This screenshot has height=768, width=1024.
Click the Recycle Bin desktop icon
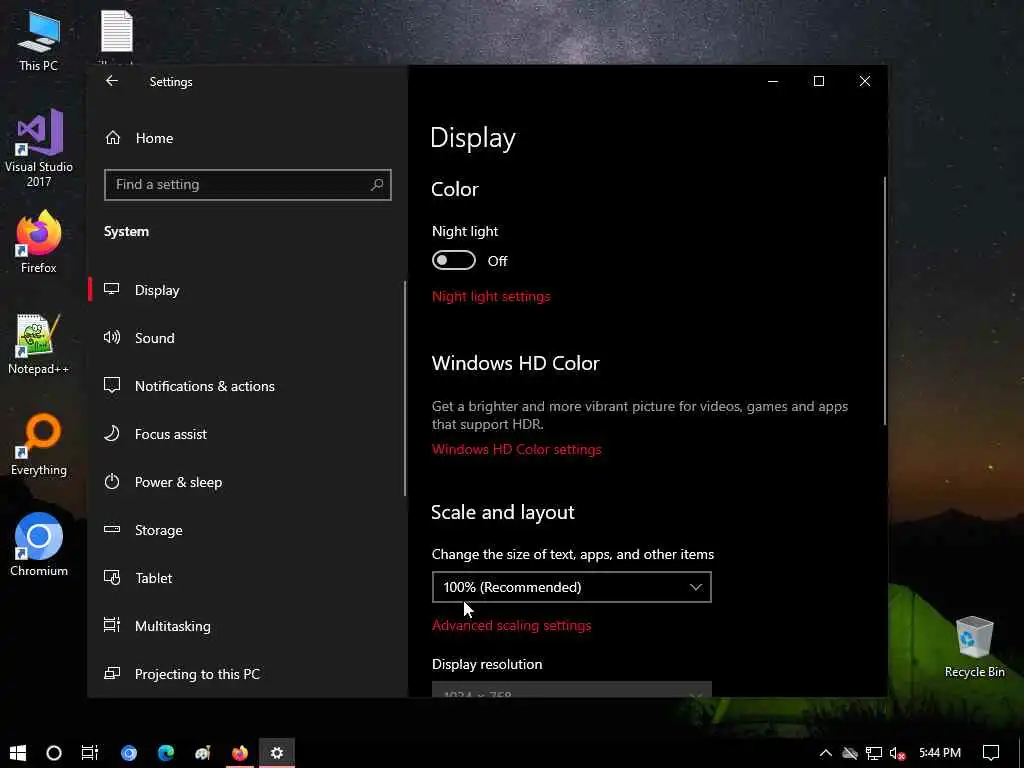pyautogui.click(x=974, y=647)
